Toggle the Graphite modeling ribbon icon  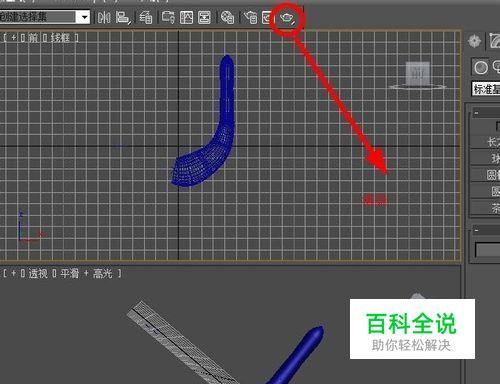[x=168, y=17]
